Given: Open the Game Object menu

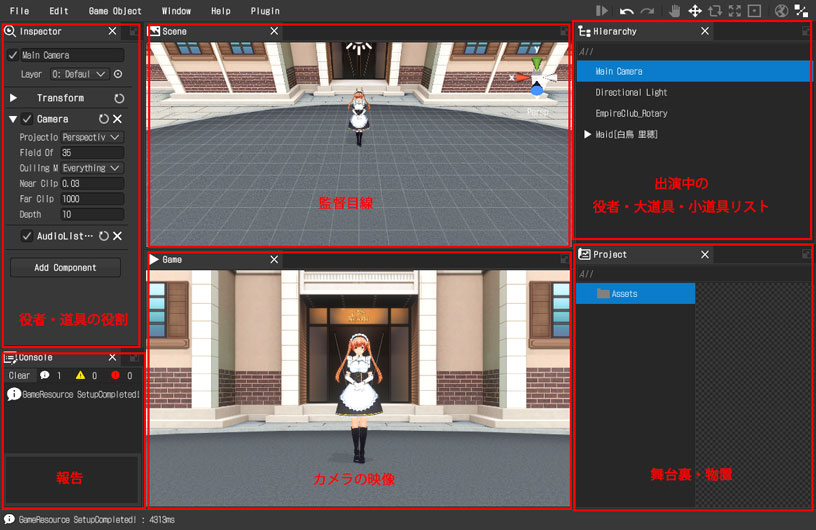Looking at the screenshot, I should 115,11.
